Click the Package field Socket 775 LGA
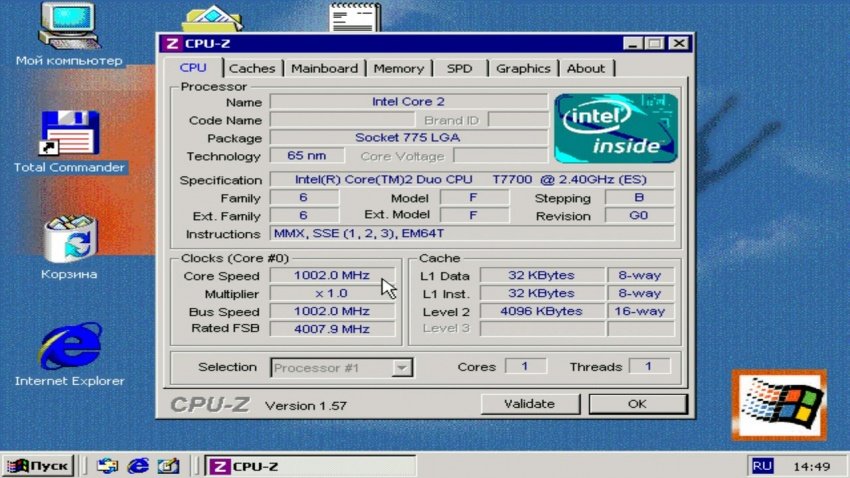The height and width of the screenshot is (478, 850). tap(409, 138)
